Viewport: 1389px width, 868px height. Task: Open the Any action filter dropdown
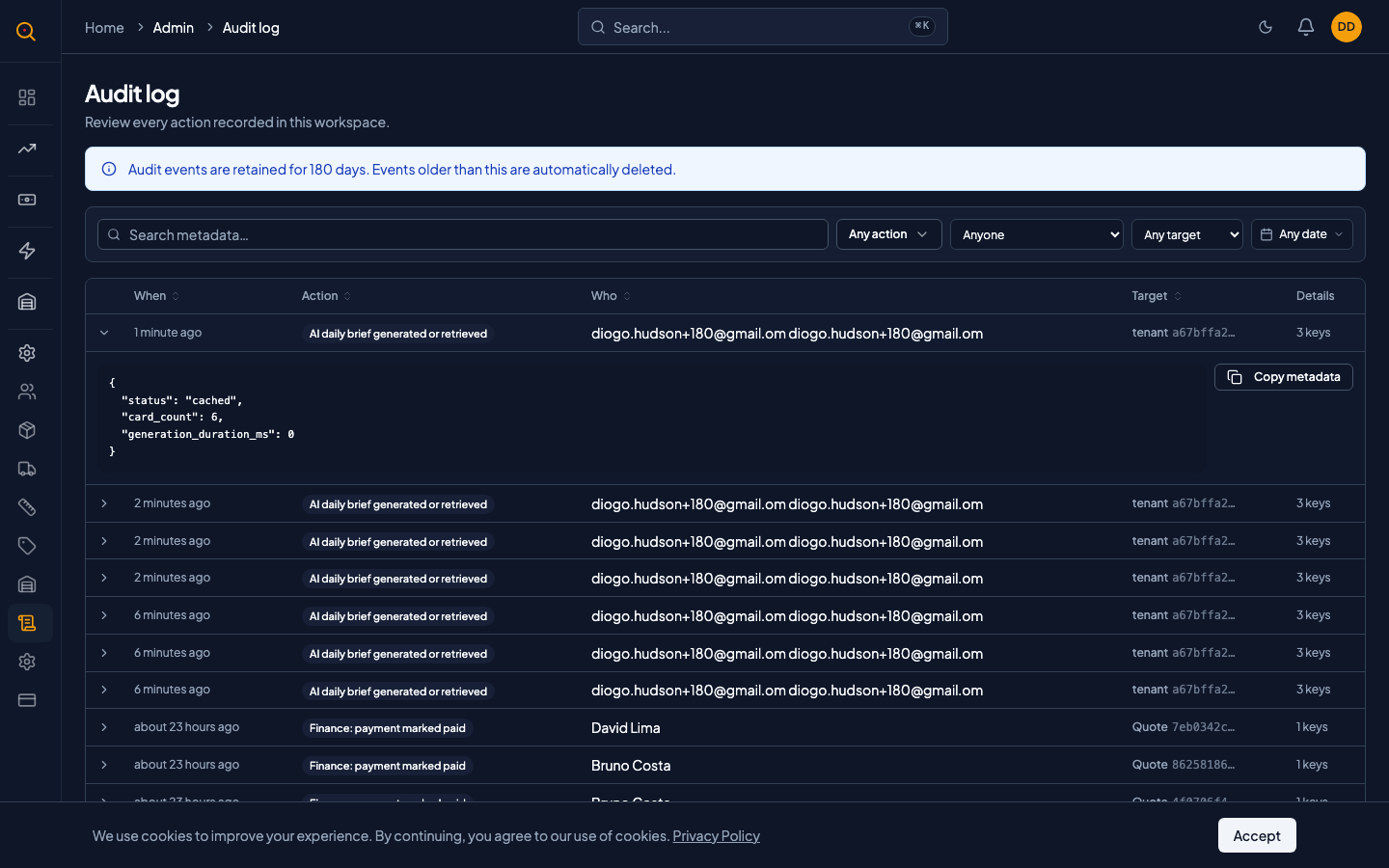(x=888, y=234)
